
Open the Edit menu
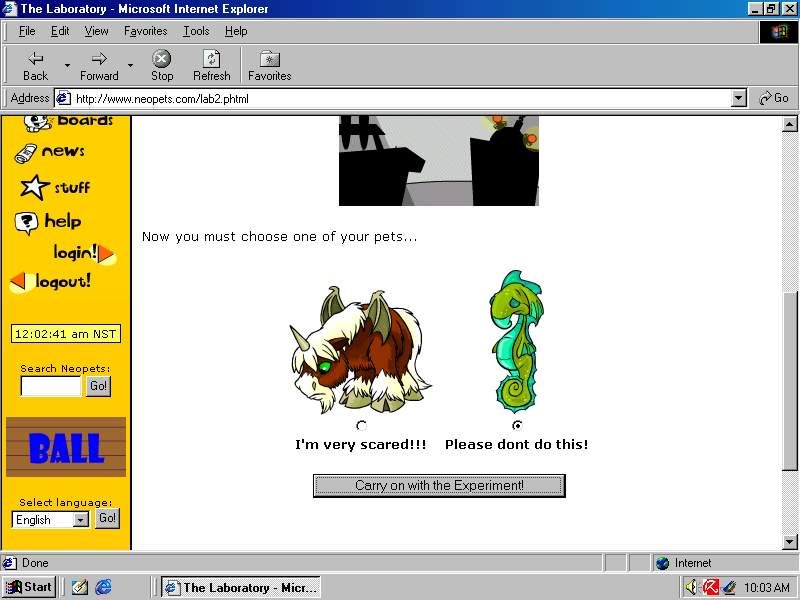(60, 31)
